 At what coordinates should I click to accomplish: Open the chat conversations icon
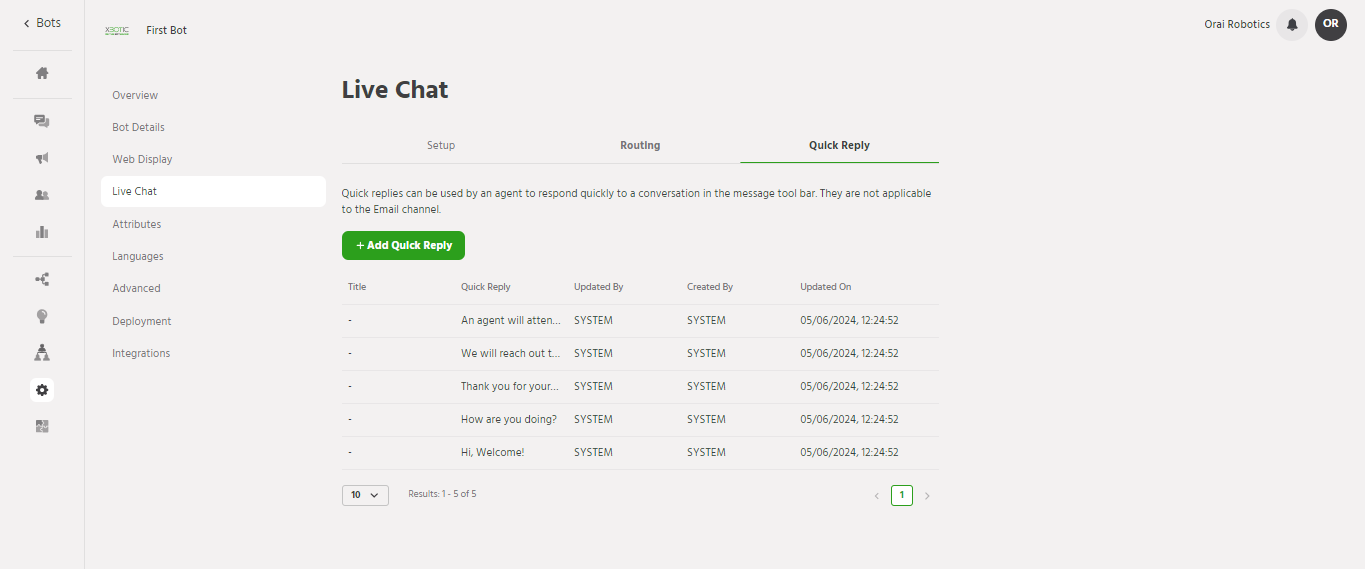42,121
